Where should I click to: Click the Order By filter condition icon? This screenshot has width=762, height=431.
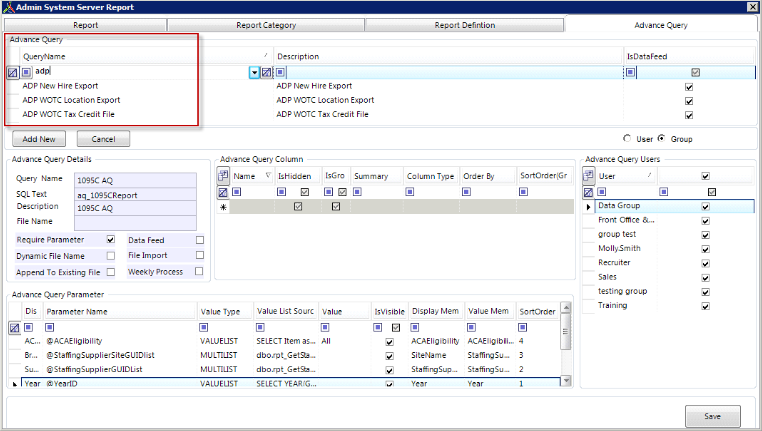(466, 192)
